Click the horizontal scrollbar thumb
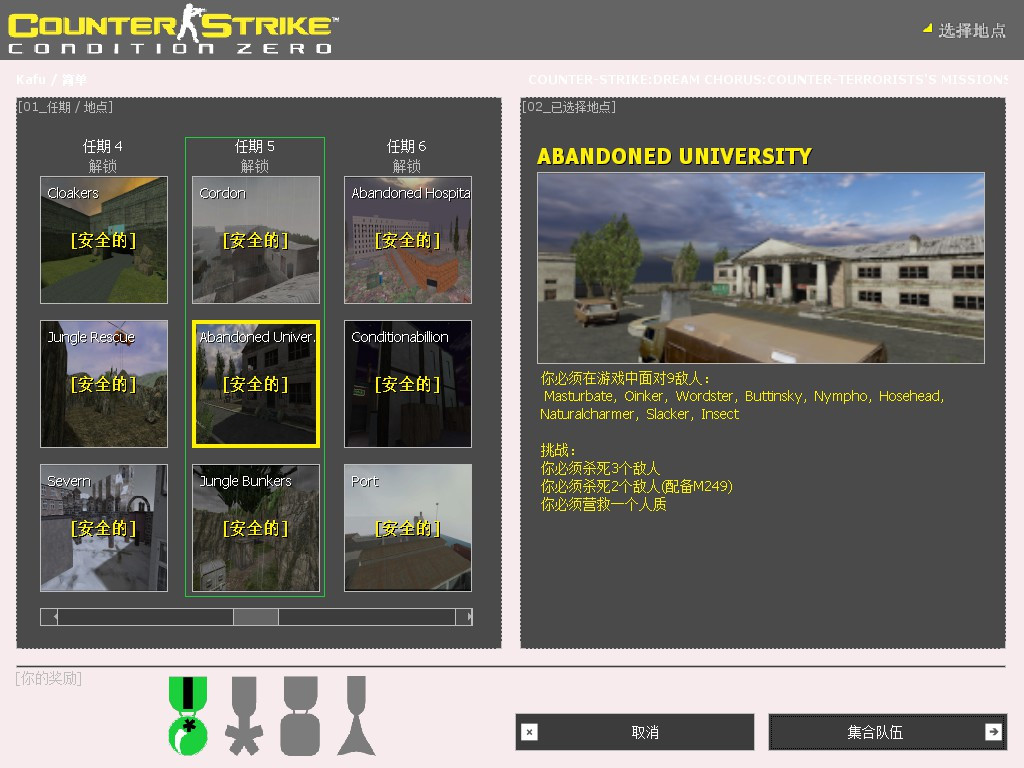The height and width of the screenshot is (768, 1024). 256,617
